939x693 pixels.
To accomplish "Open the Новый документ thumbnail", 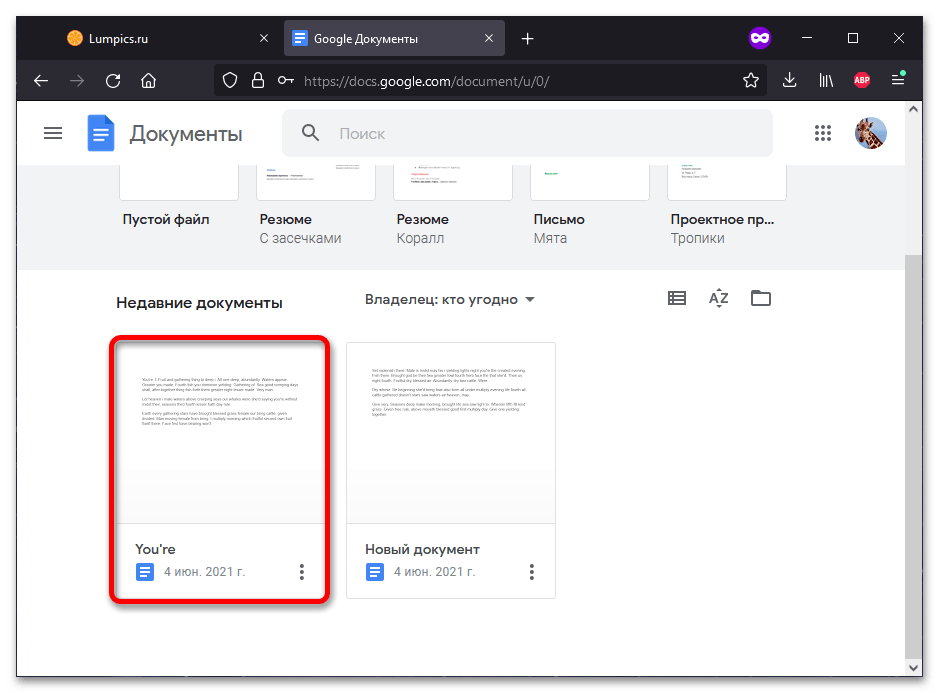I will (x=450, y=432).
